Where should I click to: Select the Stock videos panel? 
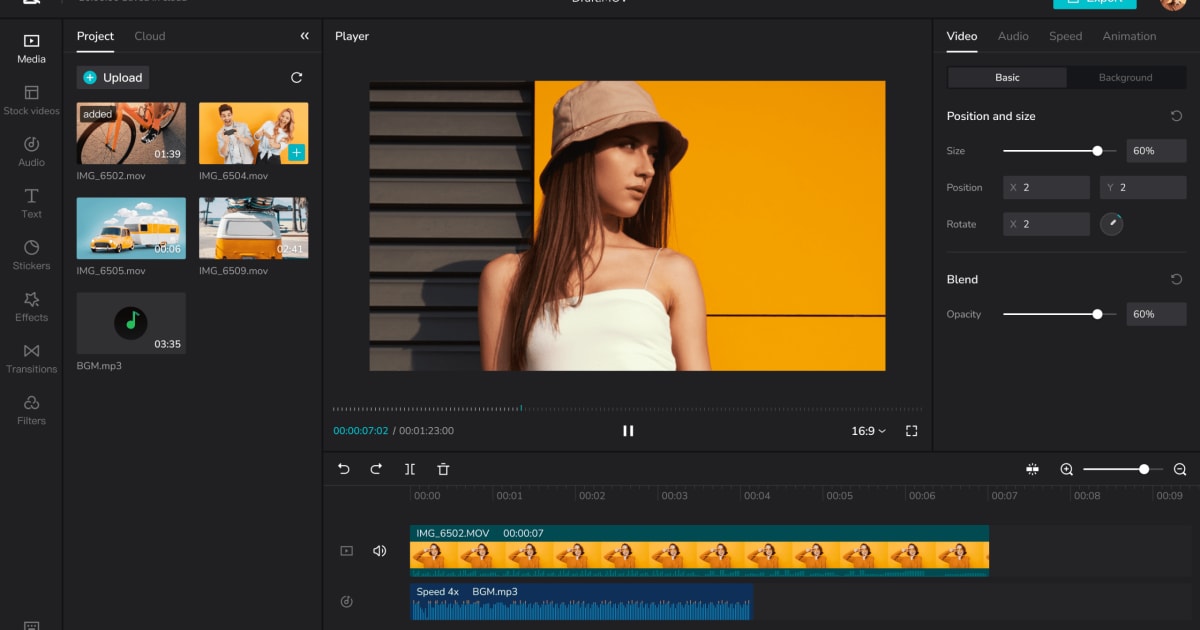click(x=31, y=99)
